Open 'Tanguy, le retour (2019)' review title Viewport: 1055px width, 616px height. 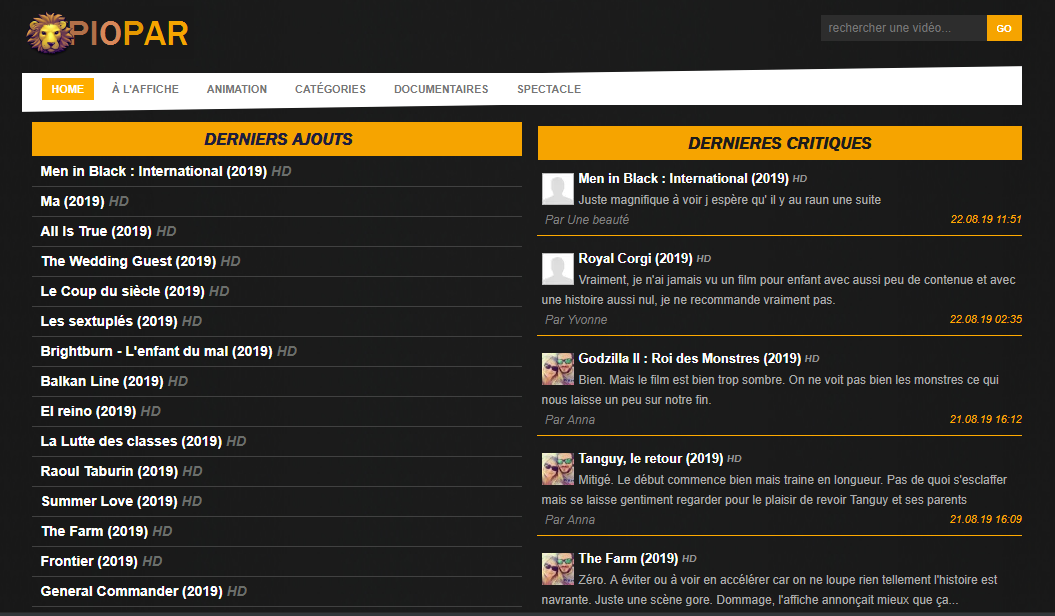click(x=651, y=459)
